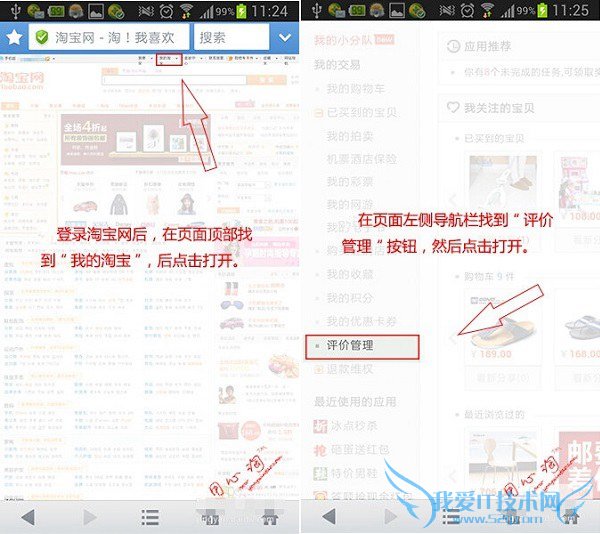Focus the 搜索 search field in browser toolbar
600x534 pixels.
pos(232,37)
